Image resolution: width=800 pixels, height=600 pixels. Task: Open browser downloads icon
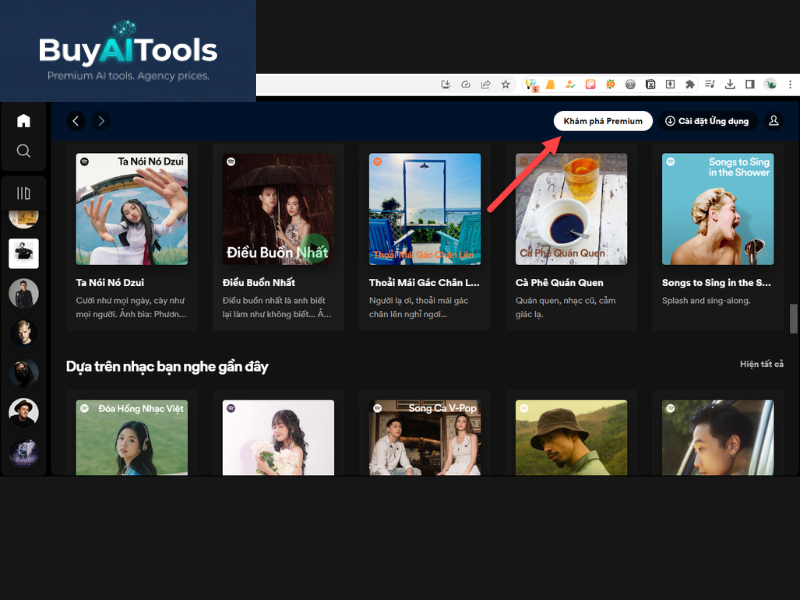click(x=730, y=85)
